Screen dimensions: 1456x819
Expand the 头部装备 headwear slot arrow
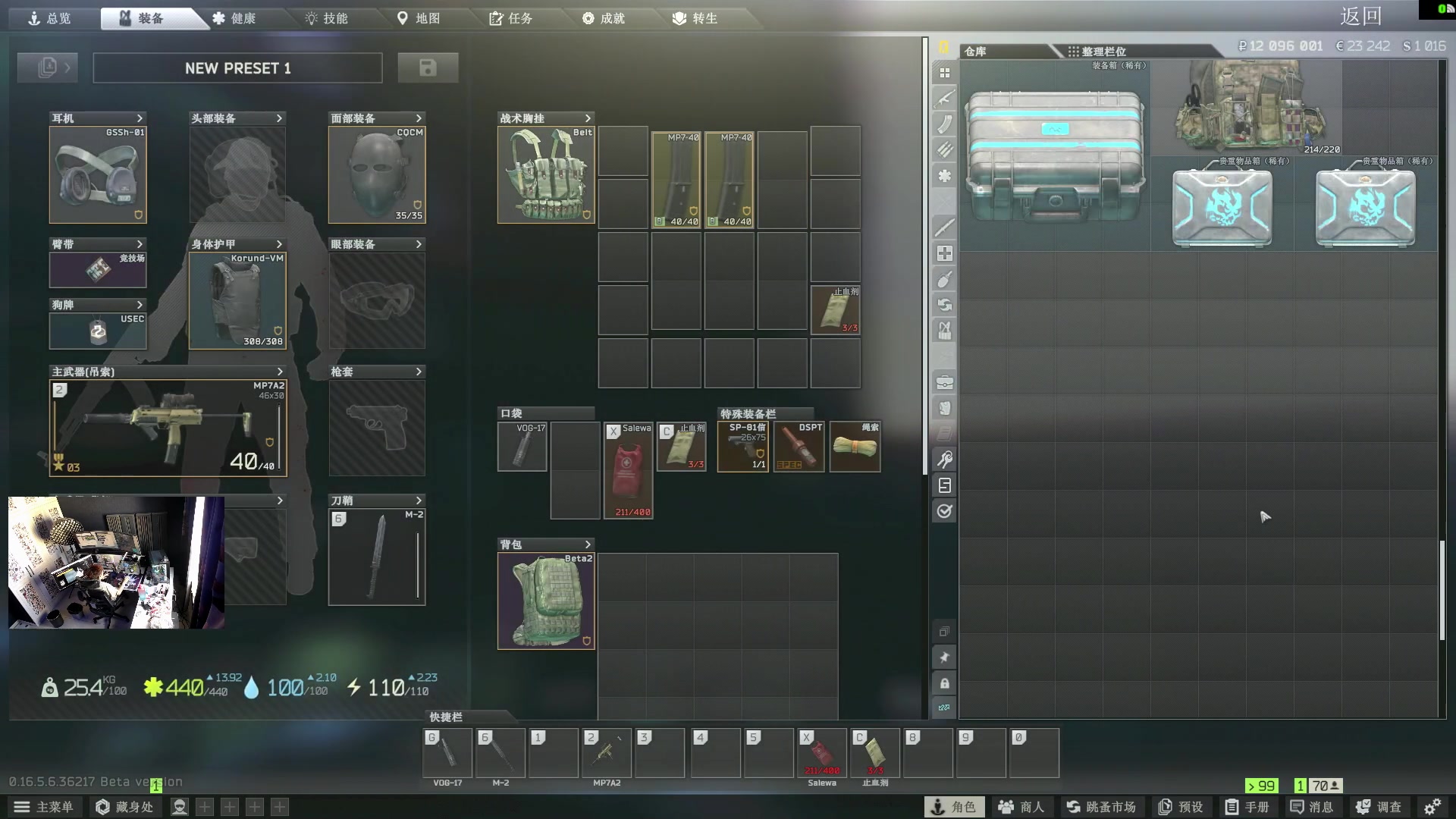tap(279, 118)
